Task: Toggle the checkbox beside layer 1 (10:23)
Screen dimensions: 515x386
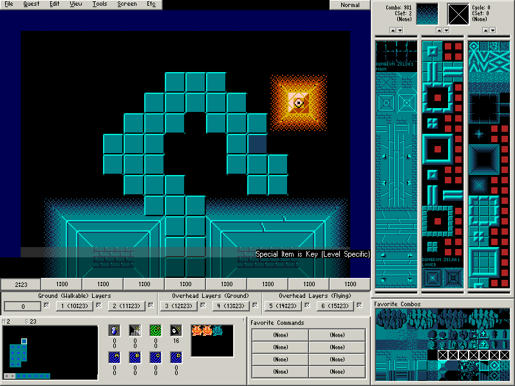Action: pos(98,305)
